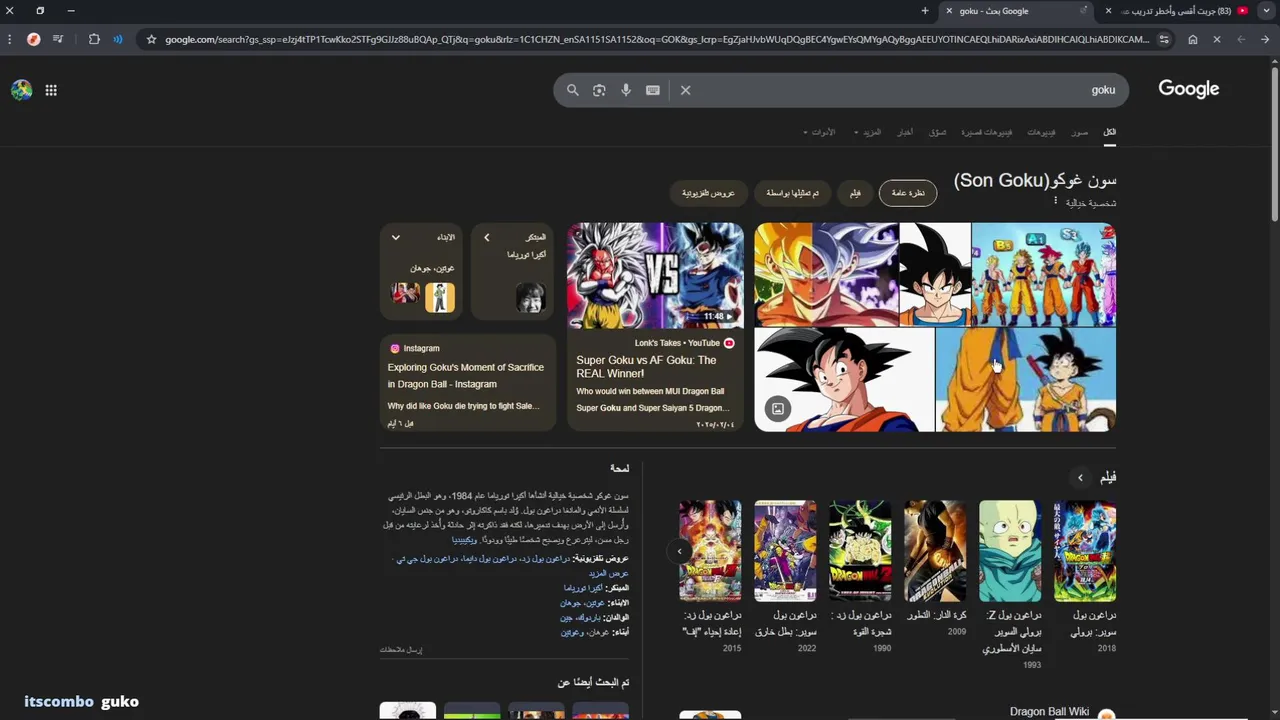Image resolution: width=1280 pixels, height=720 pixels.
Task: Click the right-pointing navigation arrow in toolbar
Action: 1265,39
